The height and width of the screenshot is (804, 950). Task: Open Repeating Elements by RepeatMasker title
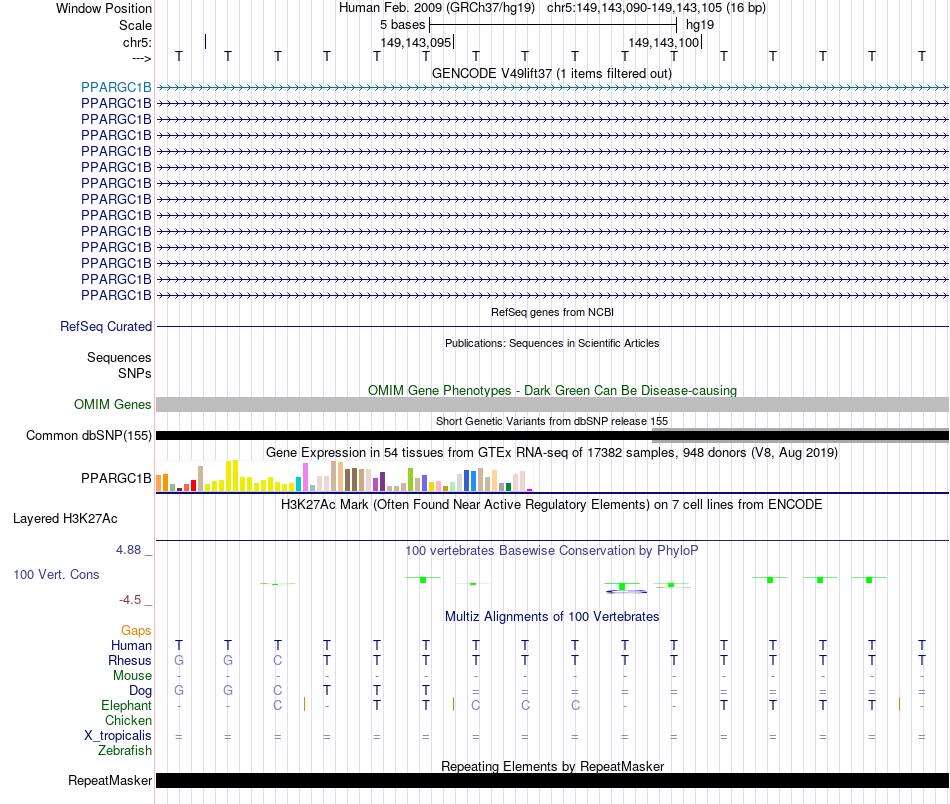point(552,766)
